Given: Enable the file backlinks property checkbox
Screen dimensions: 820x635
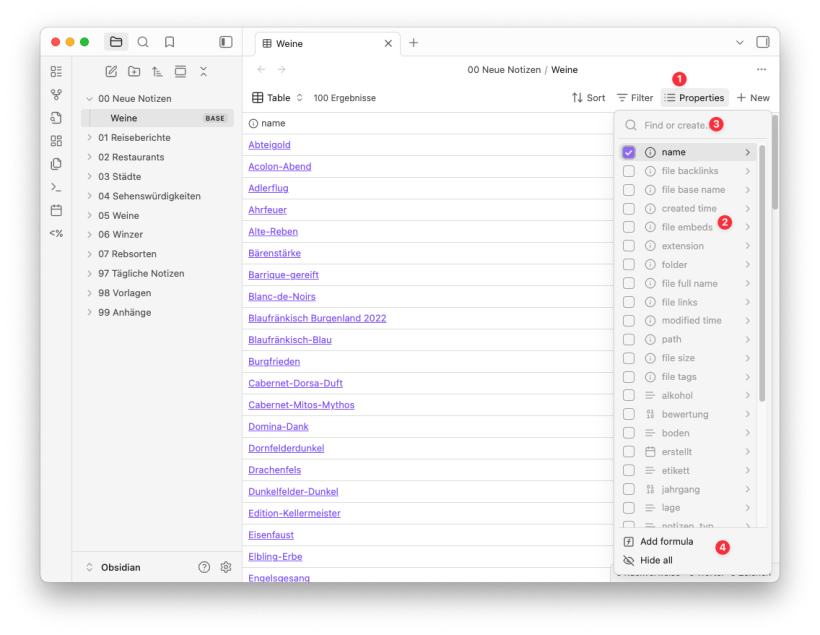Looking at the screenshot, I should point(629,171).
